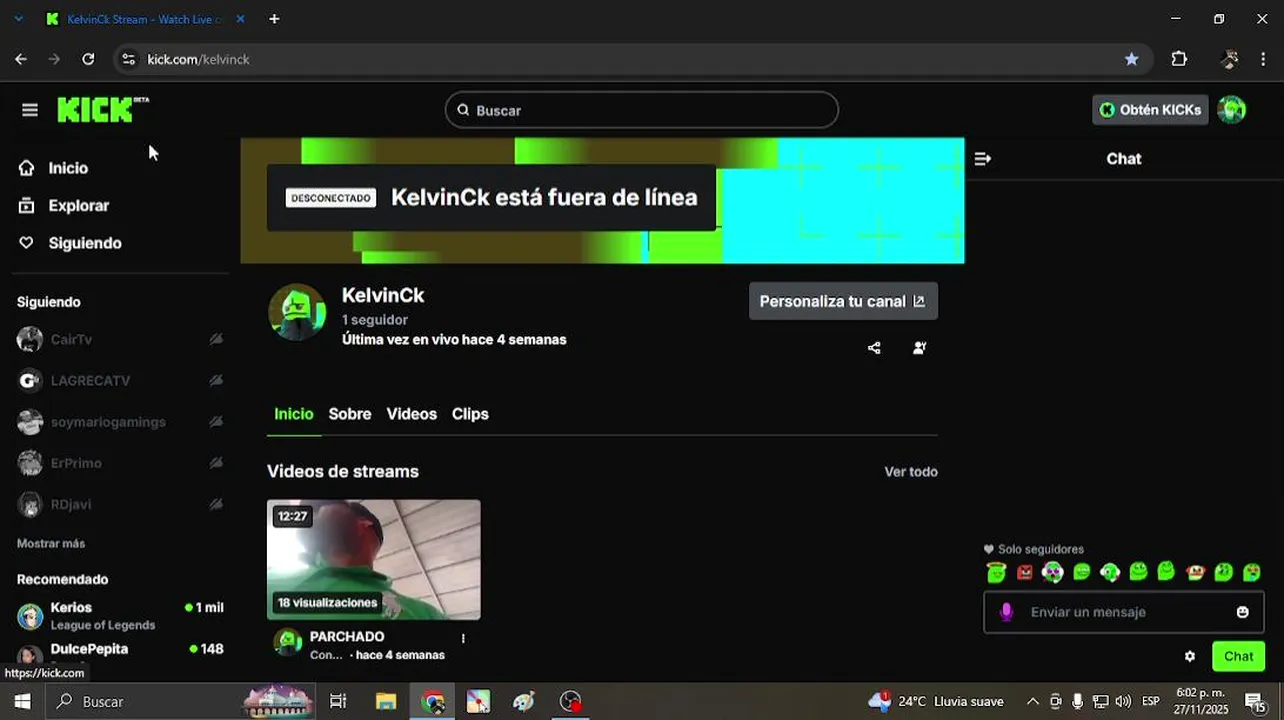
Task: Click the KelvinCk channel avatar
Action: click(x=297, y=312)
